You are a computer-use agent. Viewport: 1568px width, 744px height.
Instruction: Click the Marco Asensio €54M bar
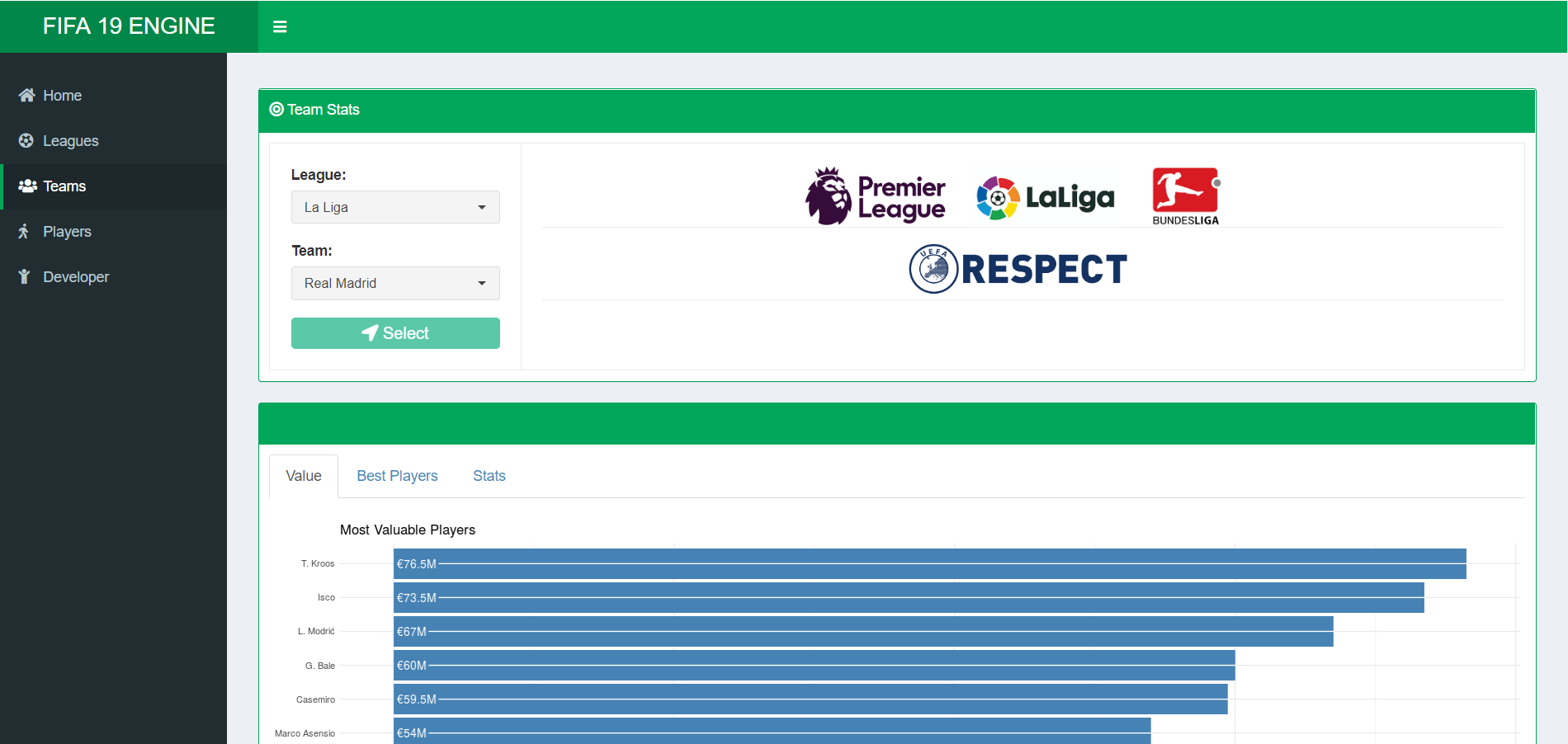[x=772, y=731]
